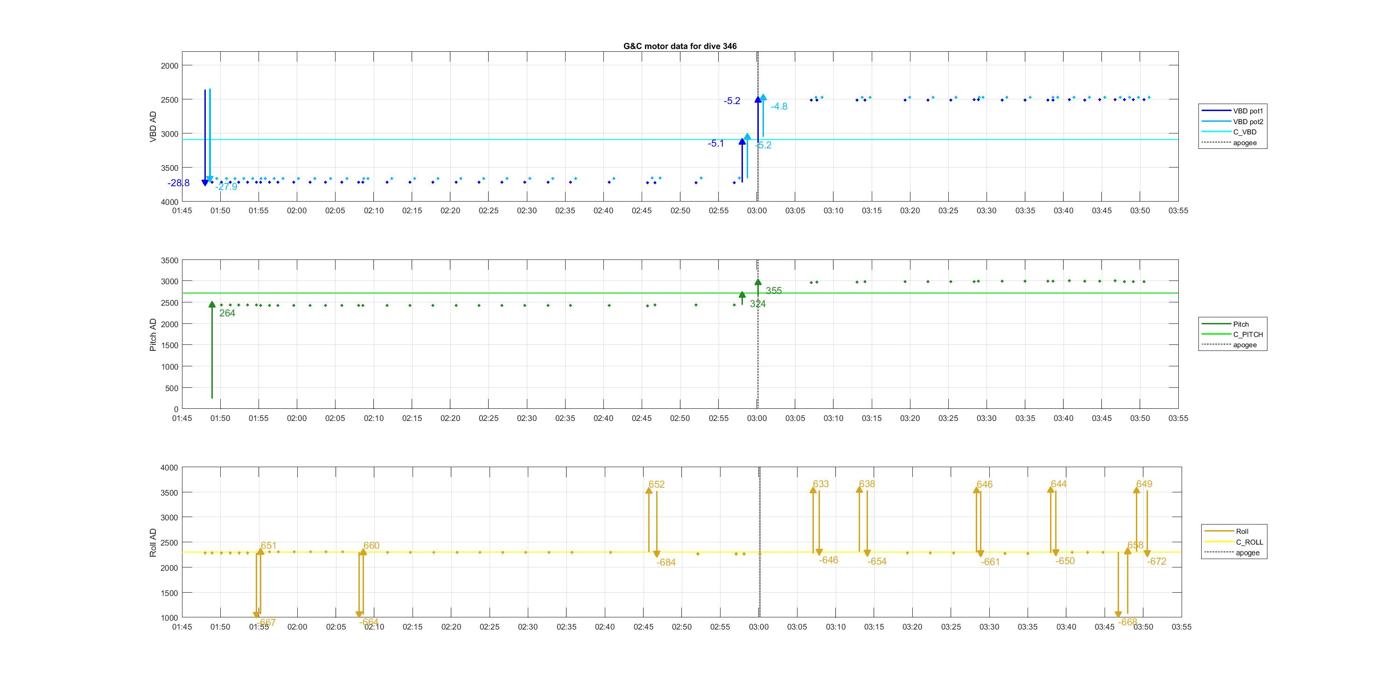
Task: Click the "652" roll data label
Action: tap(656, 484)
